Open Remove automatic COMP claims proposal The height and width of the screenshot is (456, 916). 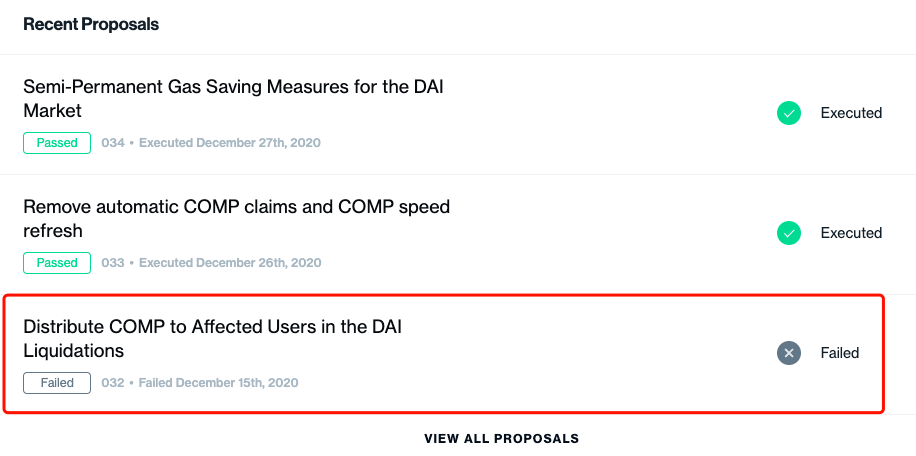click(x=237, y=219)
